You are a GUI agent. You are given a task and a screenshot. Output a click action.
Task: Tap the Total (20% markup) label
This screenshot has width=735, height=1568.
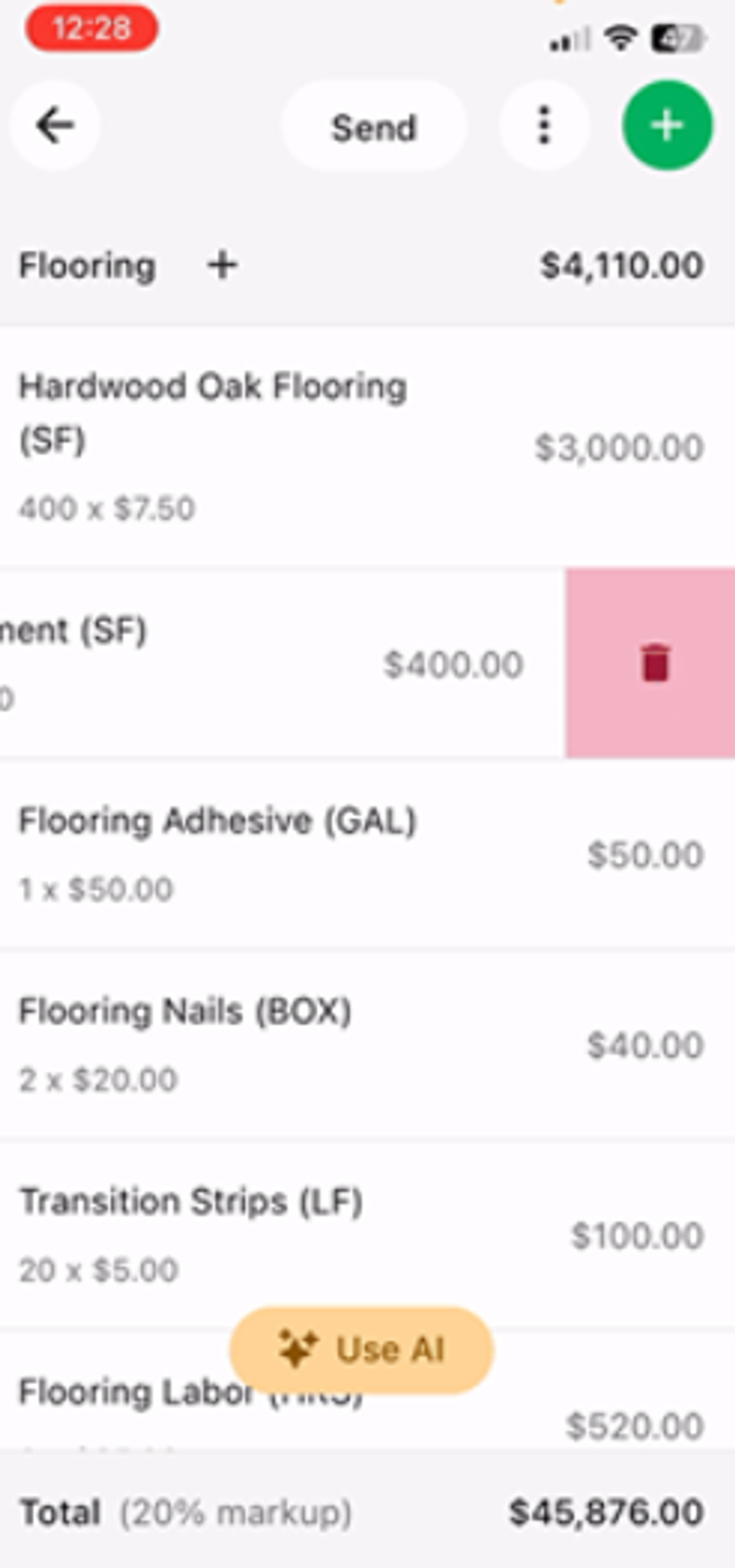[x=186, y=1513]
